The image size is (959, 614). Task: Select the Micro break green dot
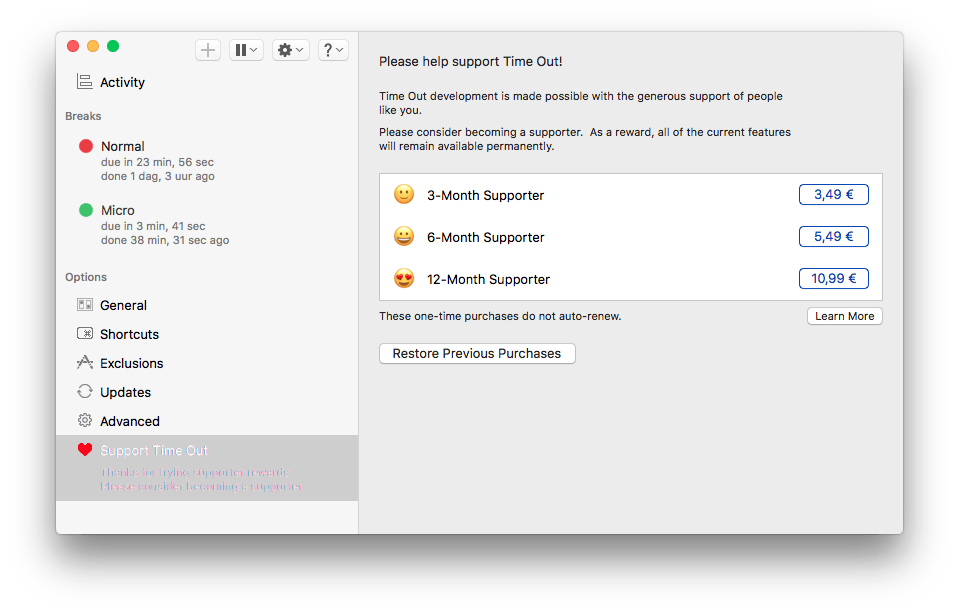pyautogui.click(x=86, y=211)
